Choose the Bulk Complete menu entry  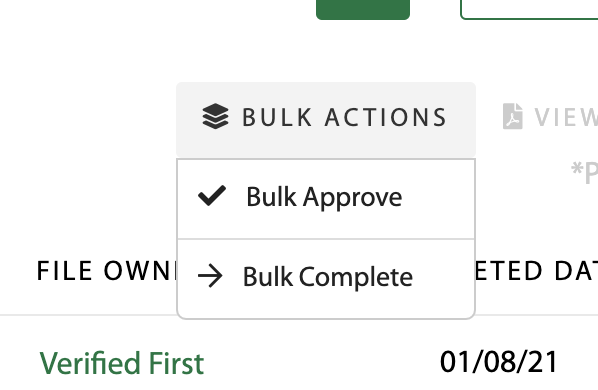tap(326, 279)
